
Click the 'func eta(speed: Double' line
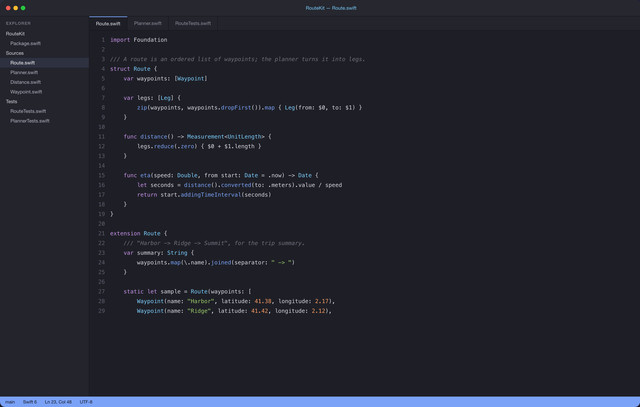[221, 175]
